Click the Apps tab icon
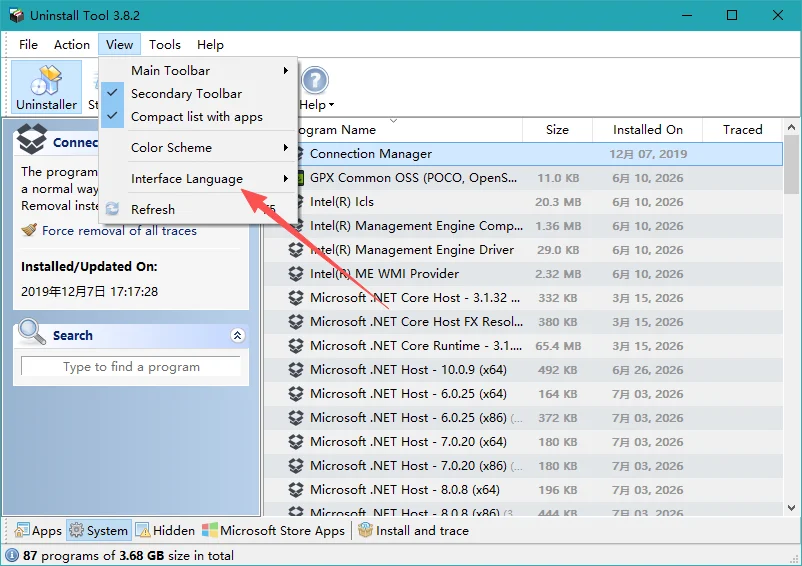802x566 pixels. tap(21, 530)
